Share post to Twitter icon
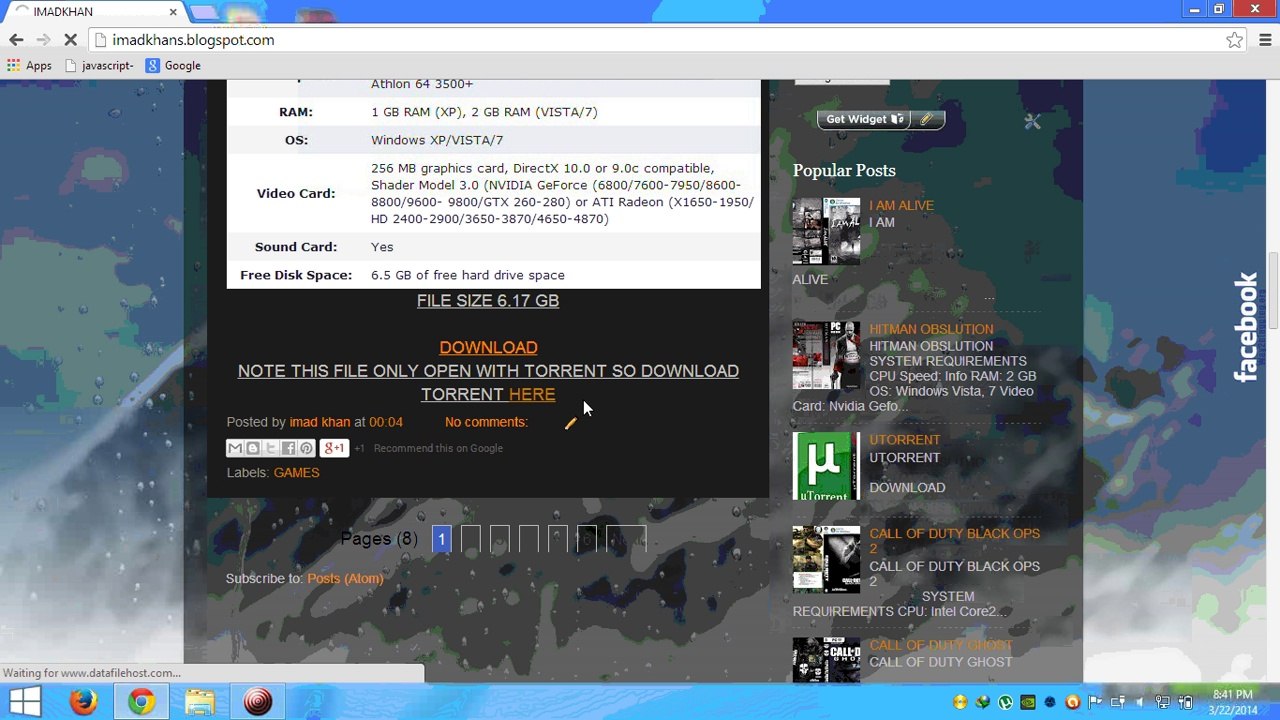The height and width of the screenshot is (720, 1280). (x=271, y=448)
